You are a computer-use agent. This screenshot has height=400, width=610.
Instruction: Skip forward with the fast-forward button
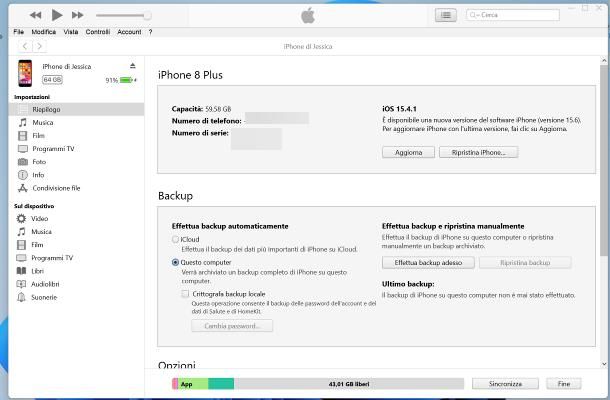point(78,15)
